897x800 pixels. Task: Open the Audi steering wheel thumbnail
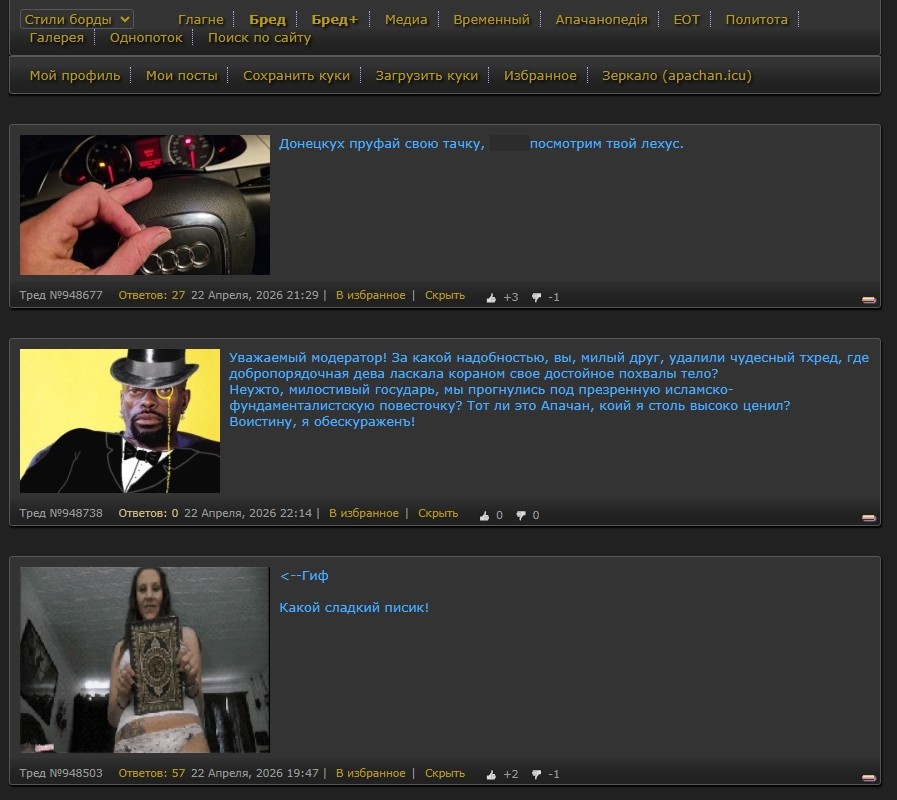click(145, 205)
